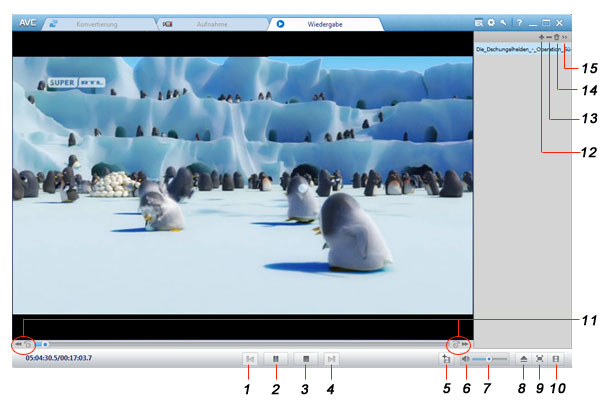Screen dimensions: 600x400
Task: Open registration via the key icon
Action: tap(504, 23)
